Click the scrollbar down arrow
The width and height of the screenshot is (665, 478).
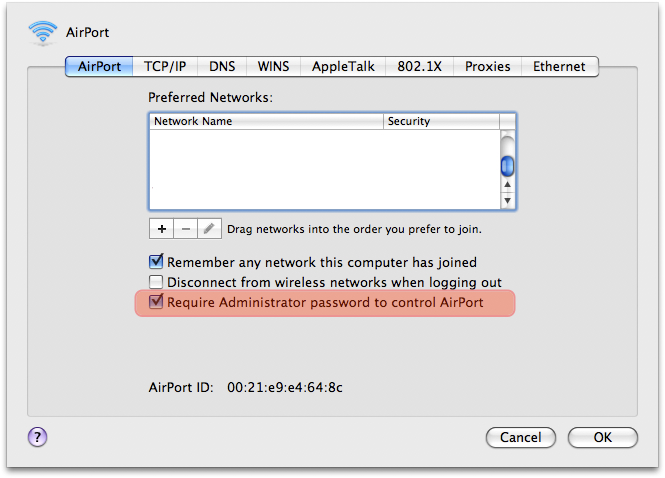[x=507, y=200]
